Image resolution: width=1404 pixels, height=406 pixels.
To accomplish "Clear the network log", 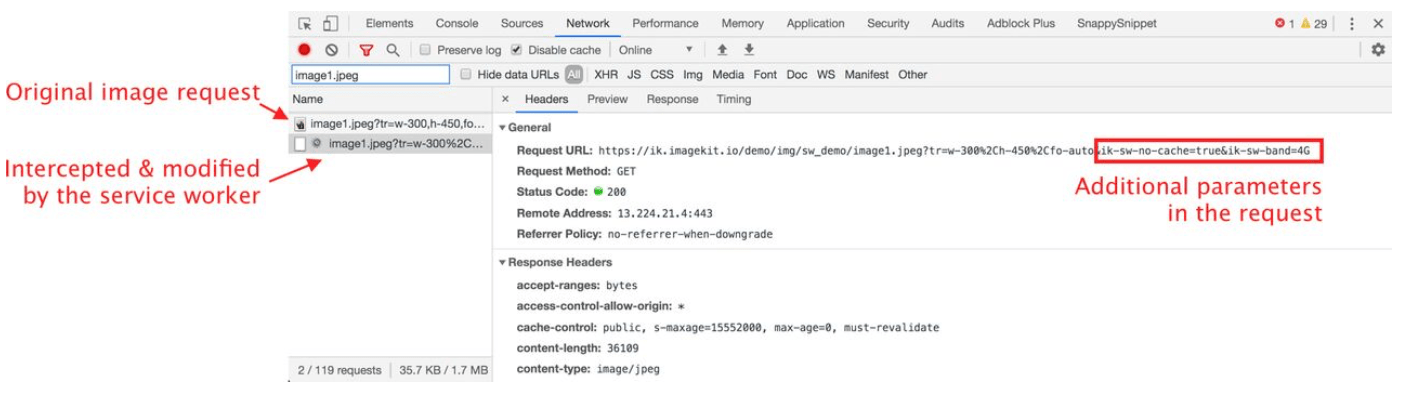I will click(331, 50).
